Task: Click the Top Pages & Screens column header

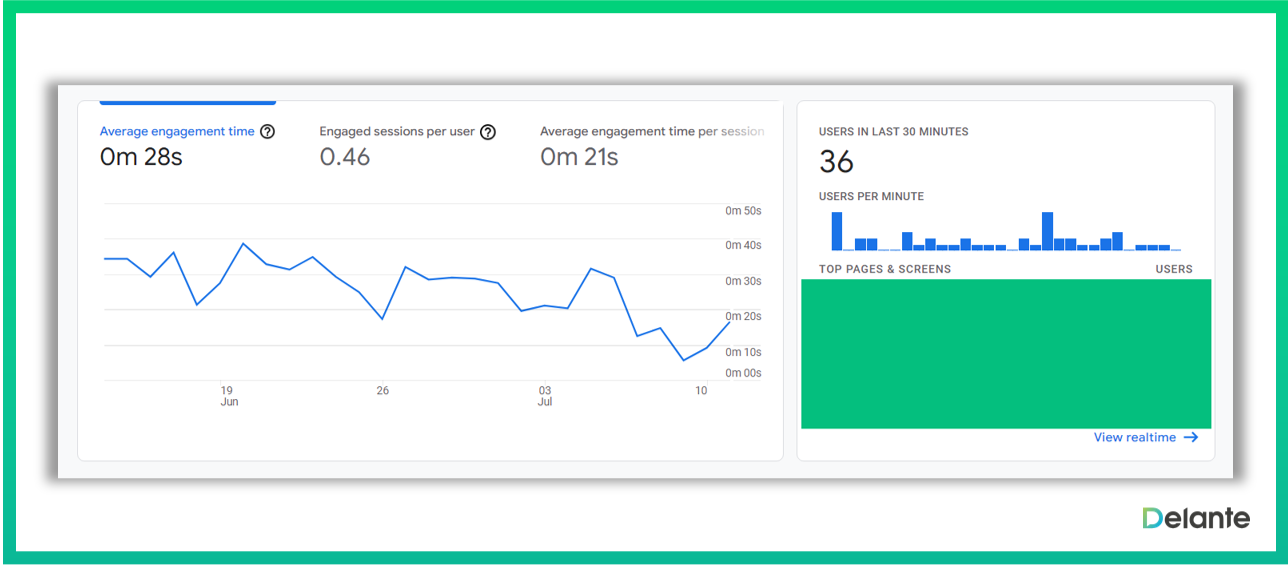Action: [884, 269]
